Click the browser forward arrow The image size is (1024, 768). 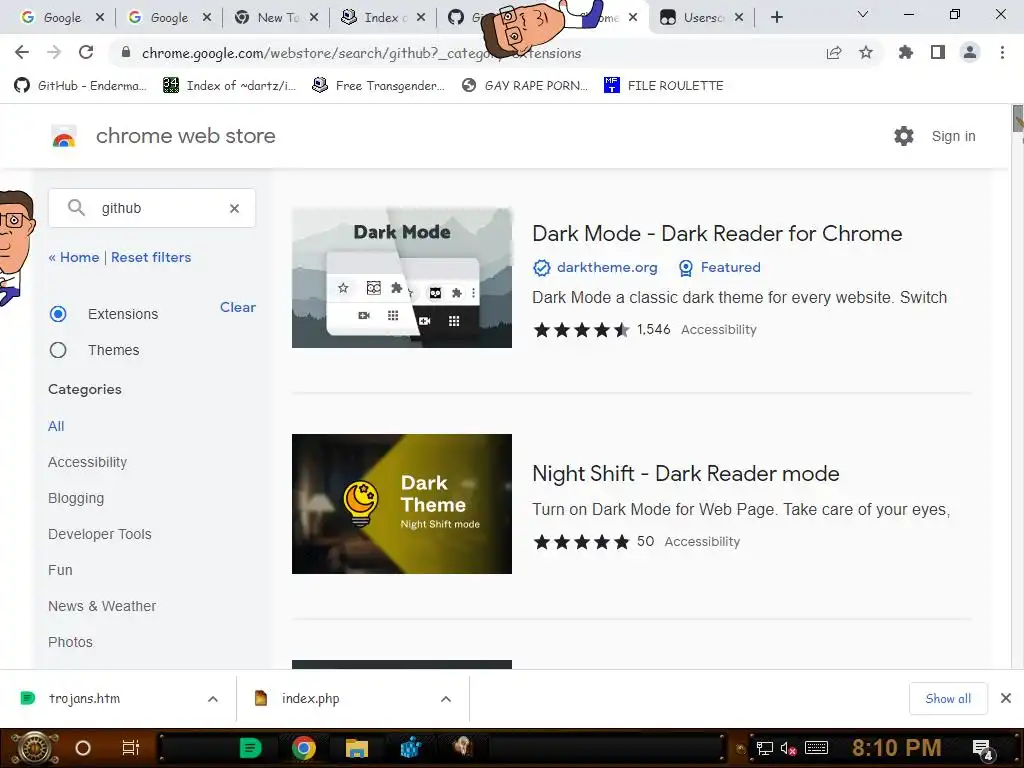click(54, 52)
